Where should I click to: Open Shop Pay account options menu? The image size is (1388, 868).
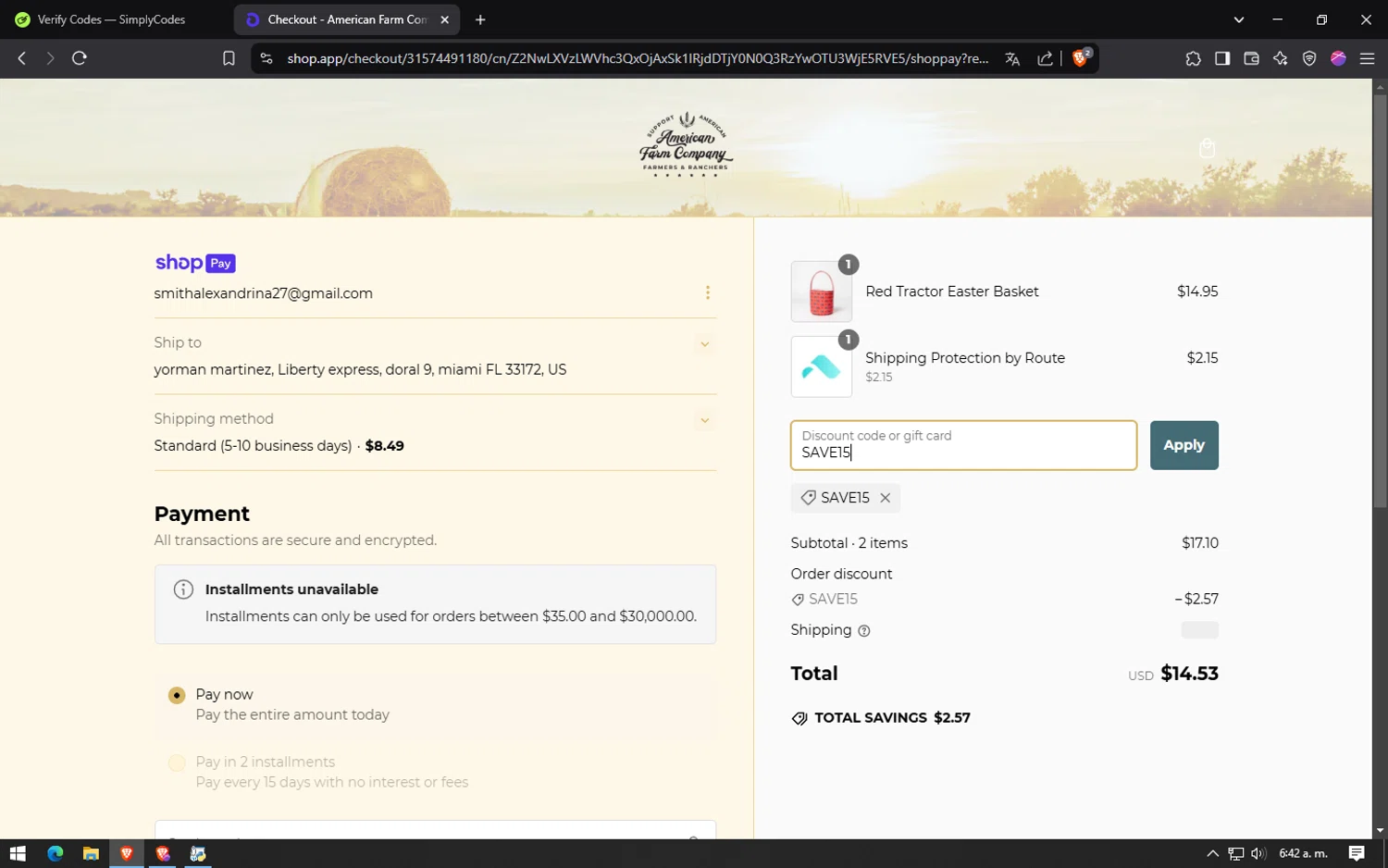tap(708, 292)
